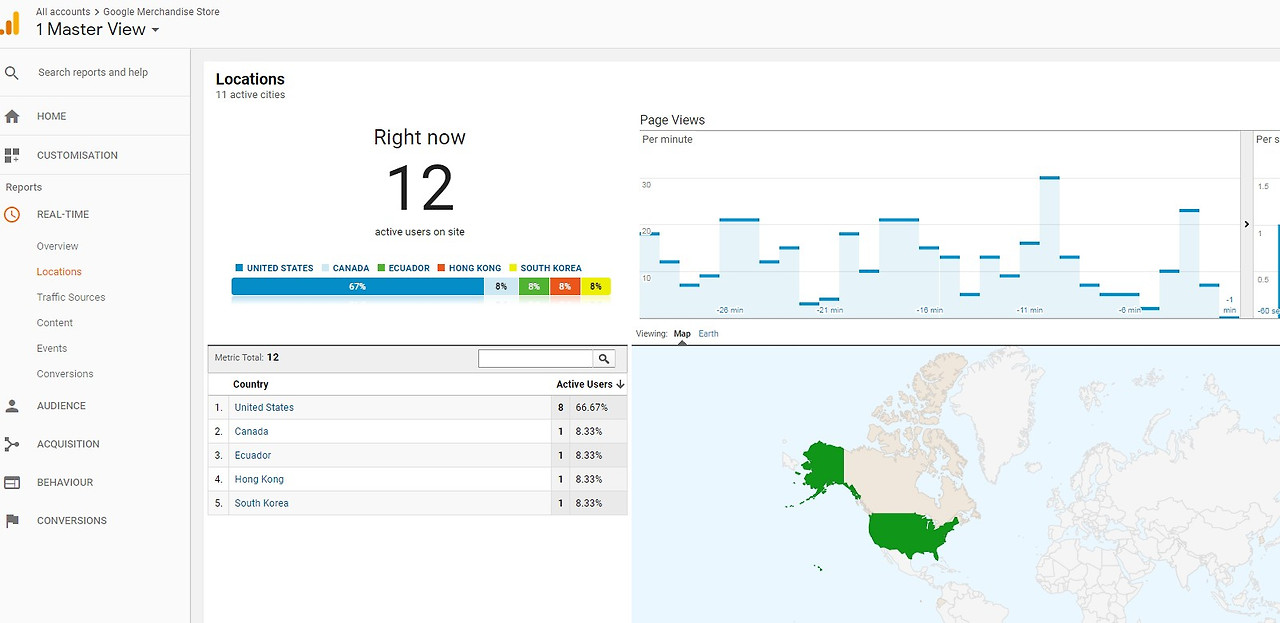Click the Google Analytics logo
Image resolution: width=1280 pixels, height=623 pixels.
(10, 24)
